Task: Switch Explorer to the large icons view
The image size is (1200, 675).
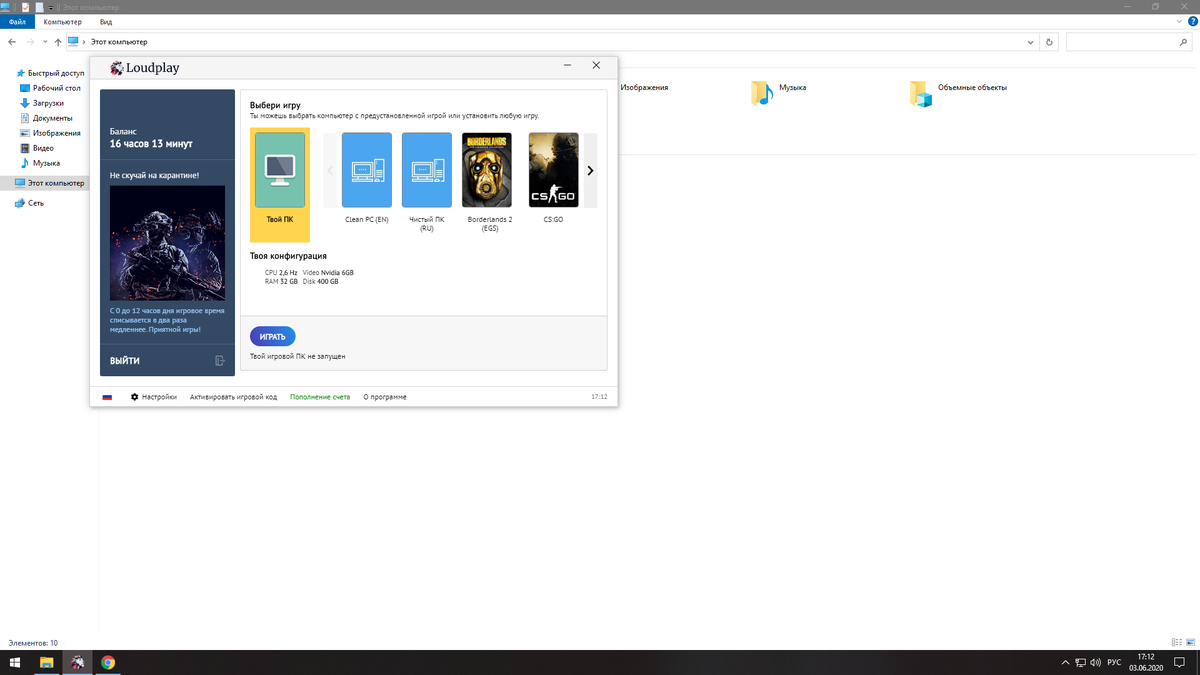Action: [x=1190, y=642]
